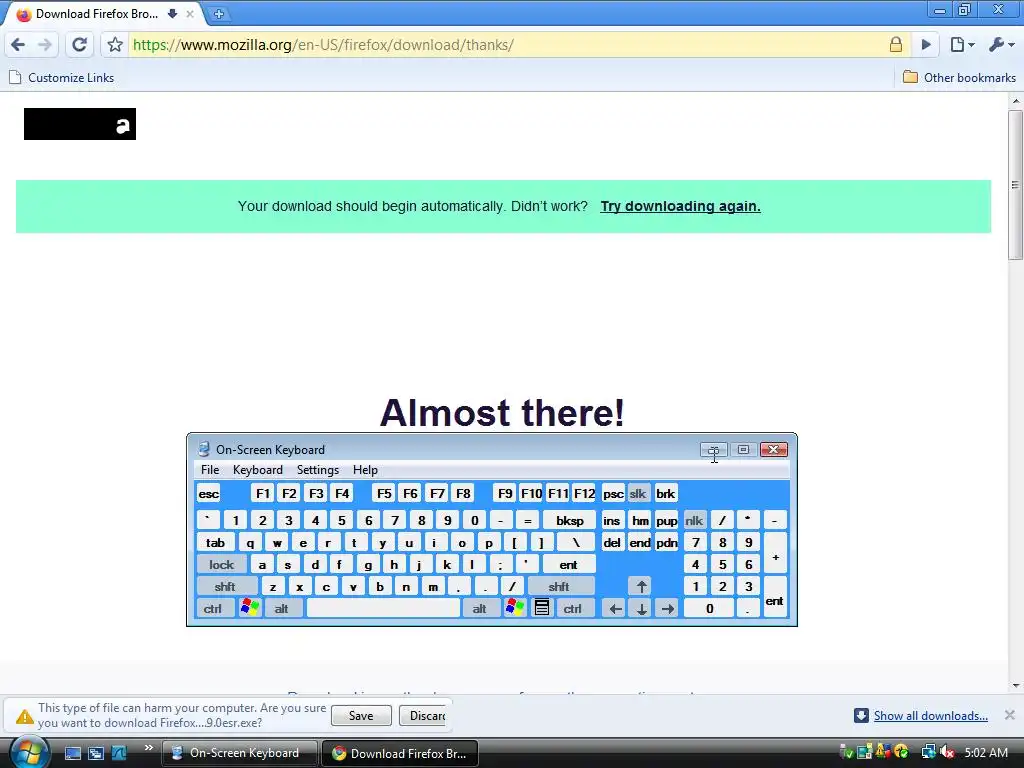Open a new tab with plus button
The width and height of the screenshot is (1024, 768).
[x=219, y=14]
